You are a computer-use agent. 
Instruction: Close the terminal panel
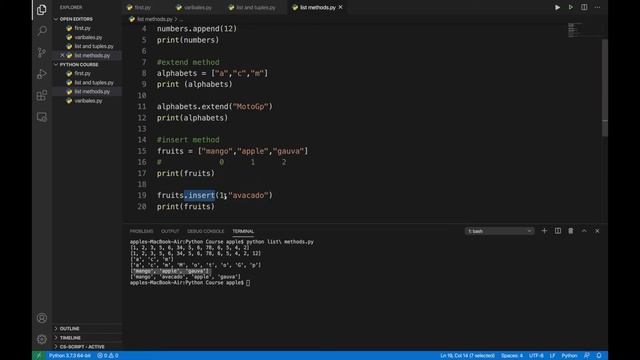pos(597,231)
